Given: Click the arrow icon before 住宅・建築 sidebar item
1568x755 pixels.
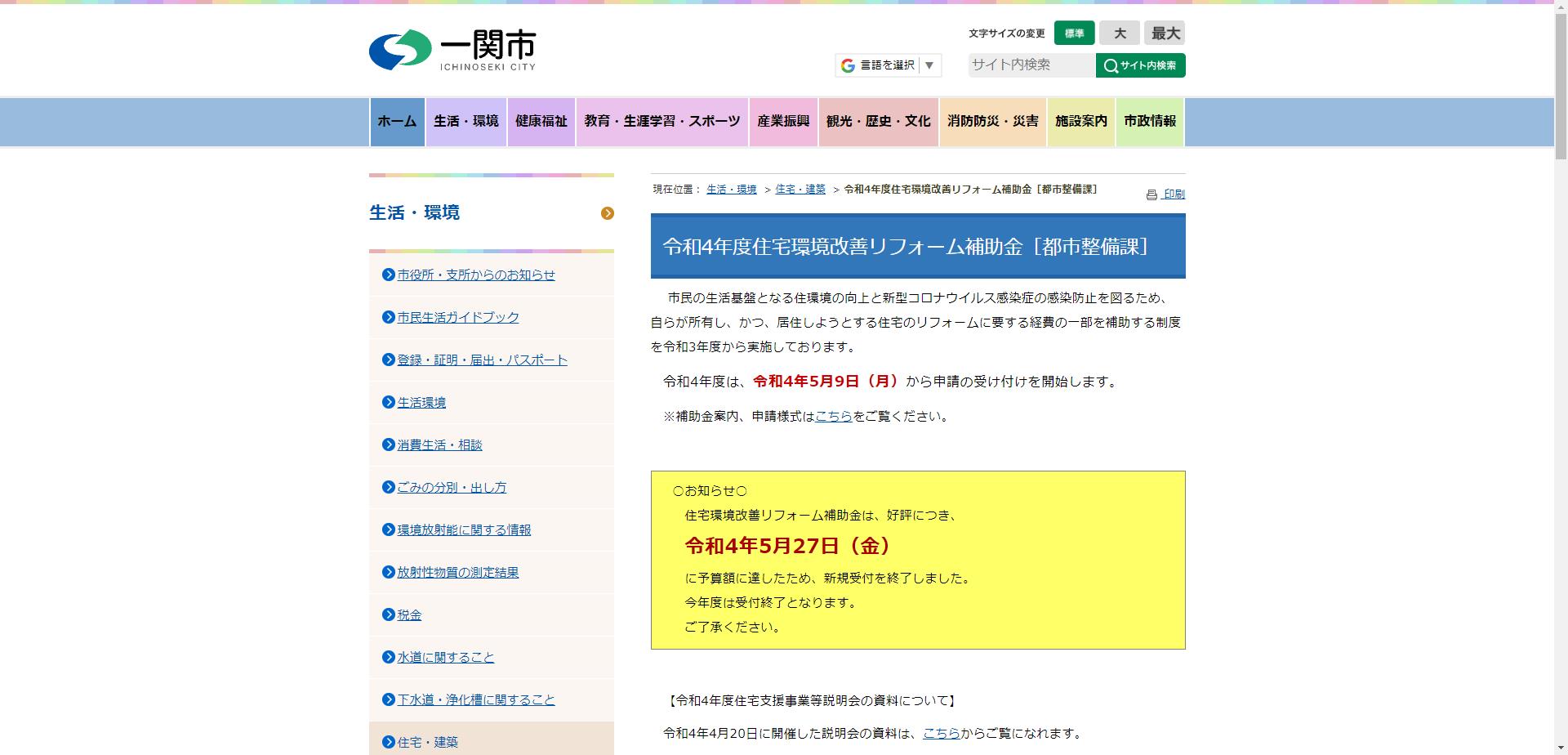Looking at the screenshot, I should coord(389,742).
